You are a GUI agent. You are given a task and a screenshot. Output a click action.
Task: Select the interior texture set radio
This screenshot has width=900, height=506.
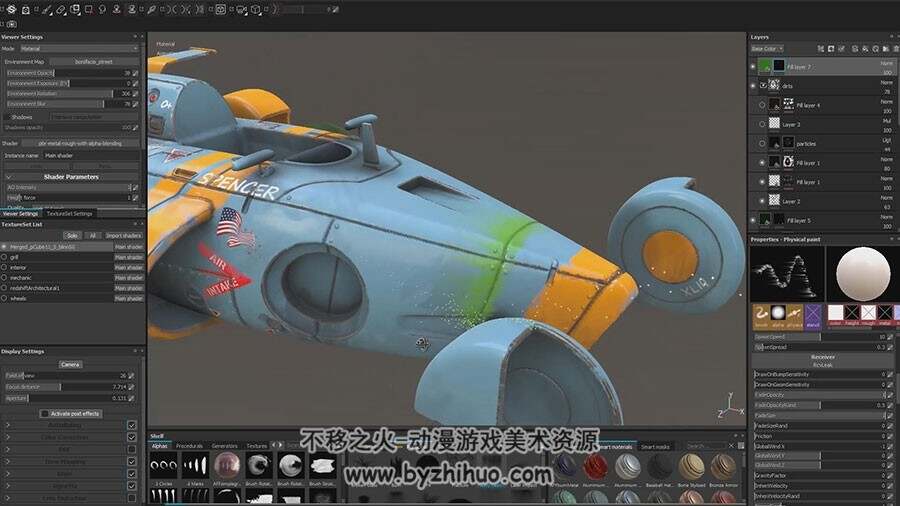[4, 267]
